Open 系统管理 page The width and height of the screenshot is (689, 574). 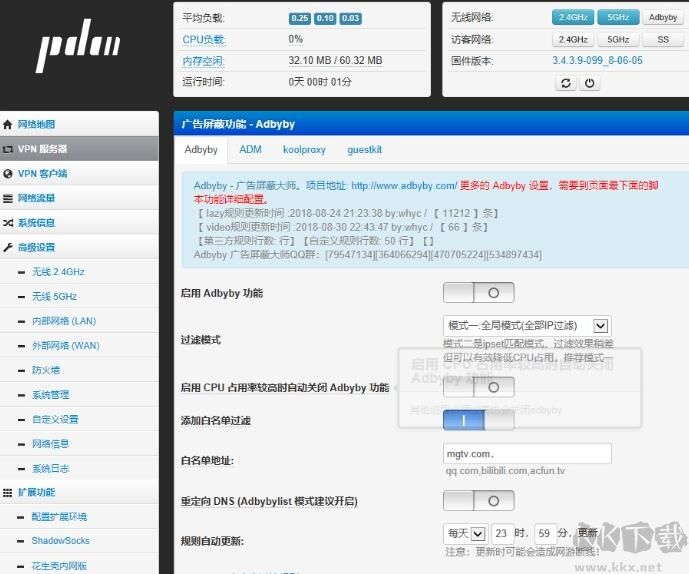pos(50,395)
